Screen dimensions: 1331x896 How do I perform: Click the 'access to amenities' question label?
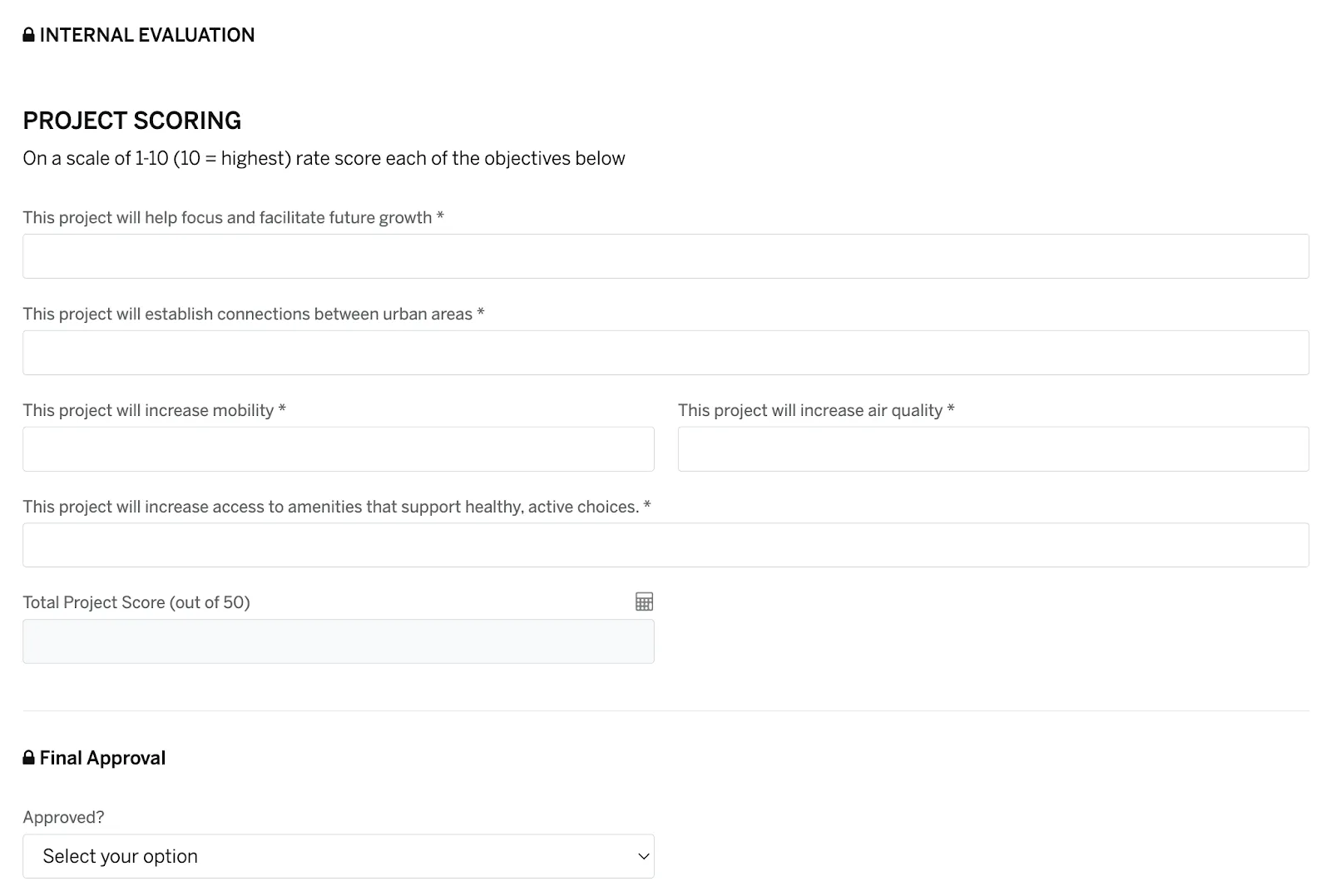point(336,507)
